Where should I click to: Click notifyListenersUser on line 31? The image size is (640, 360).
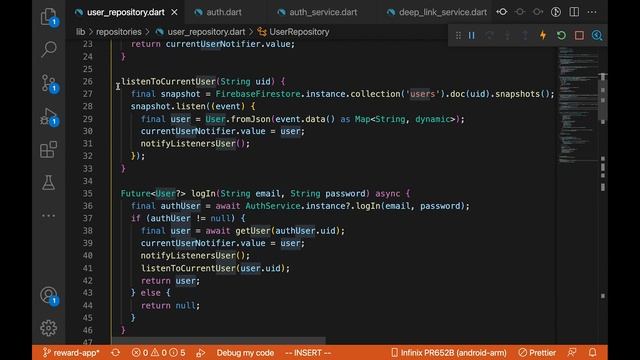(188, 144)
